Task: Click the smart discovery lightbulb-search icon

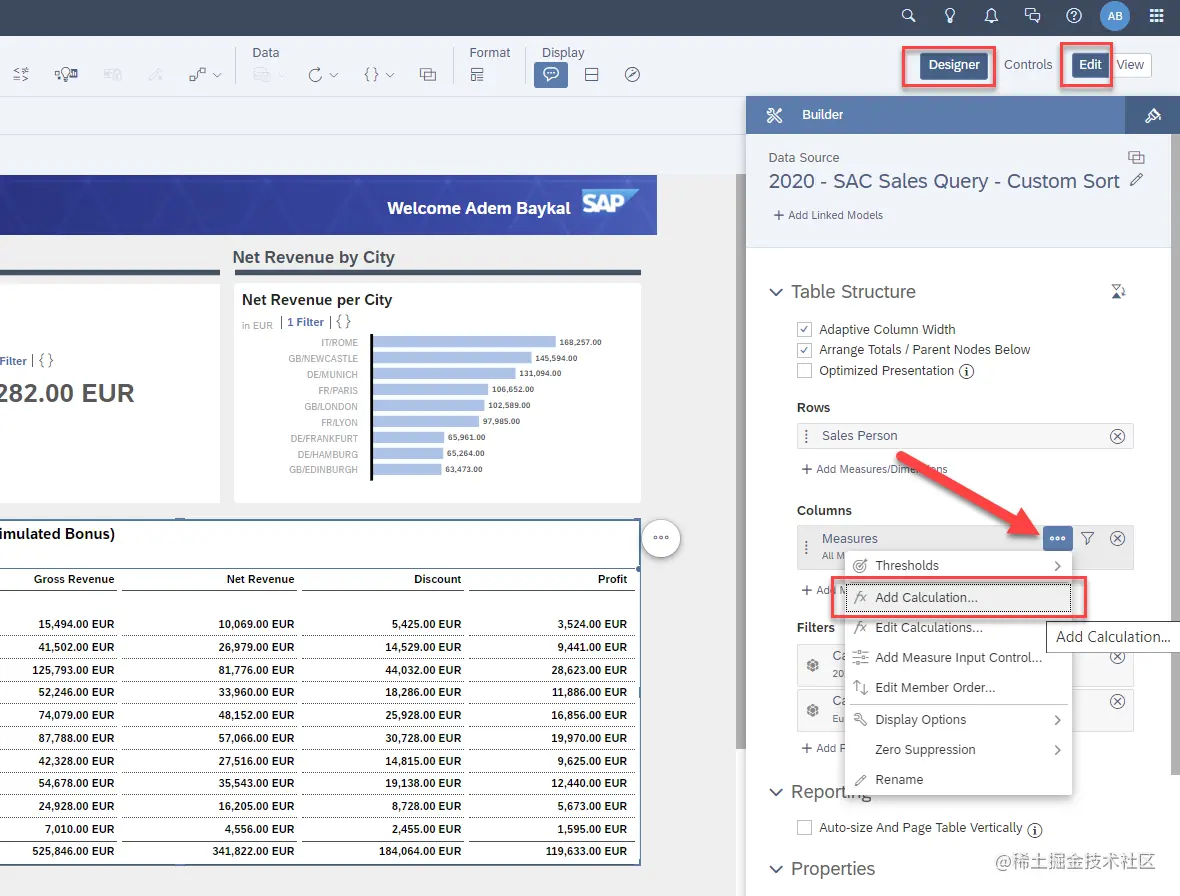Action: 66,74
